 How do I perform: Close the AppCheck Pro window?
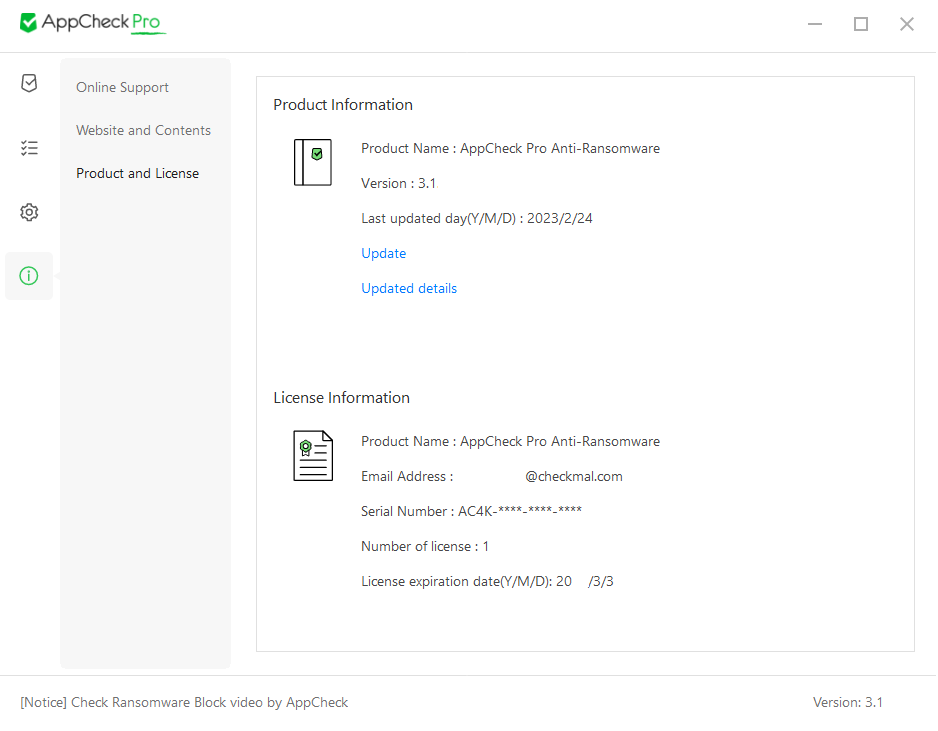906,24
